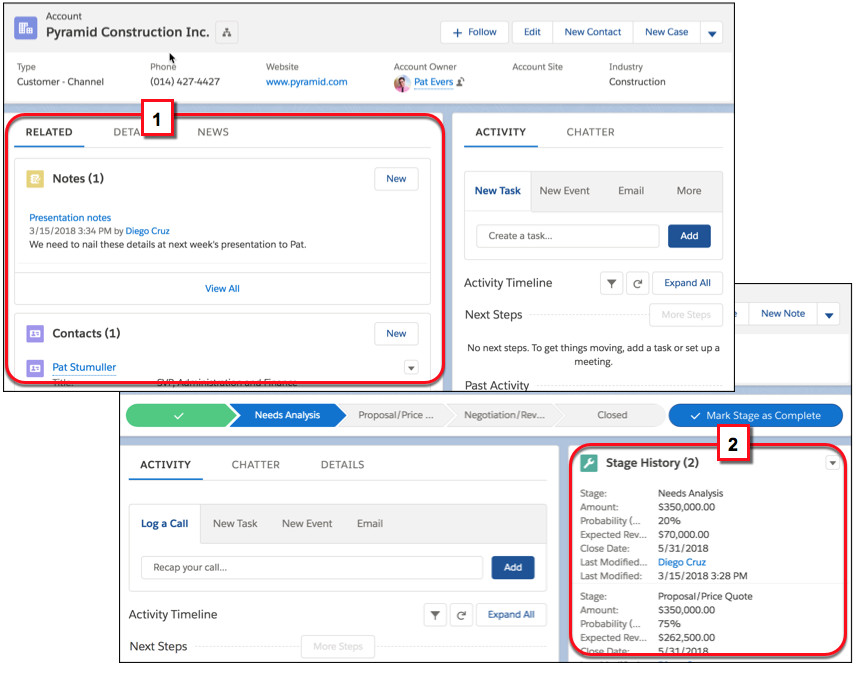Open the account CHATTER tab
Viewport: 855px width, 677px height.
coord(590,132)
